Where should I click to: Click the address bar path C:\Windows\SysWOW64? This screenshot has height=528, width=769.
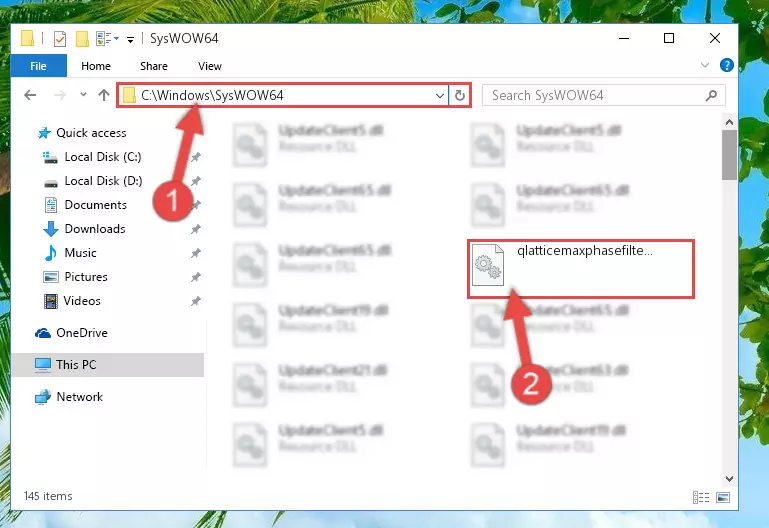pyautogui.click(x=212, y=95)
